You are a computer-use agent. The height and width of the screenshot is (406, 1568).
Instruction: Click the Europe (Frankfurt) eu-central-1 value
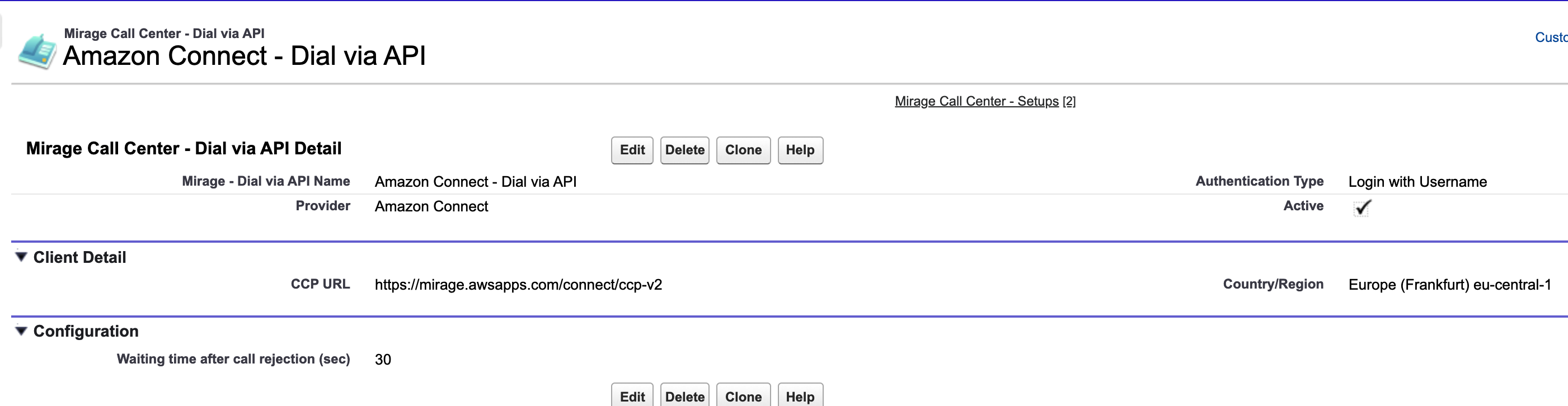coord(1449,285)
